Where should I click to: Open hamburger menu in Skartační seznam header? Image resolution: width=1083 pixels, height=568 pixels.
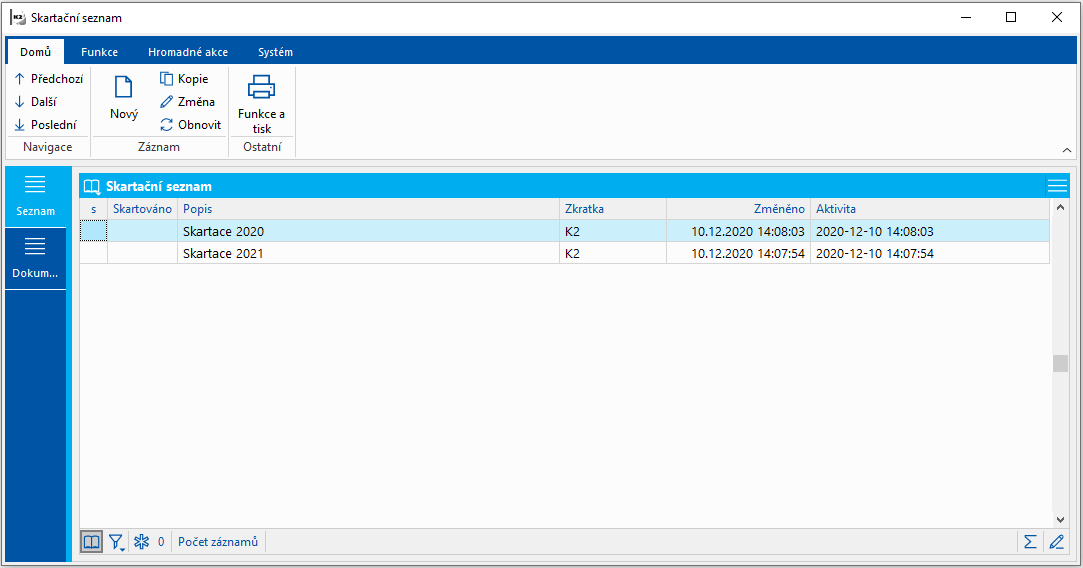point(1057,186)
